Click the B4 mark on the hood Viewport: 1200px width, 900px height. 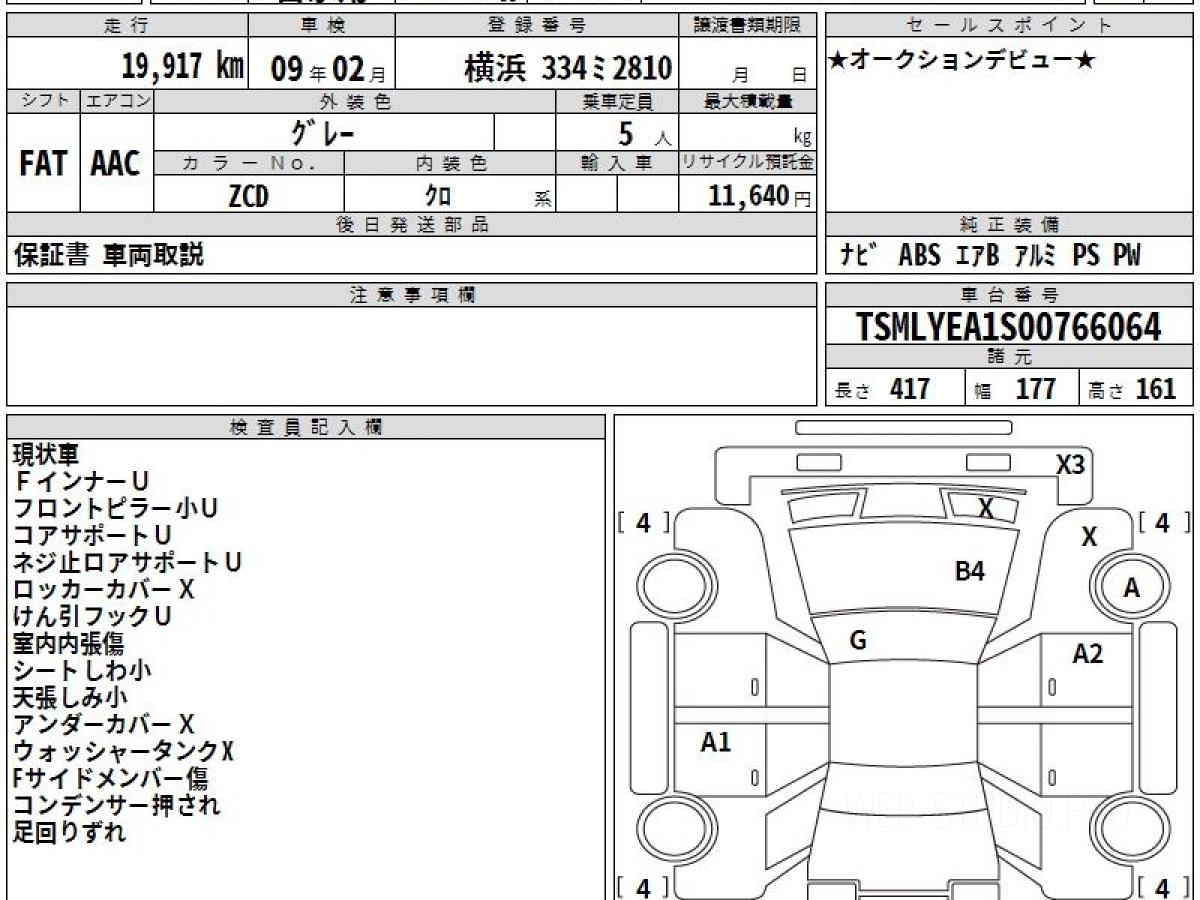[969, 572]
